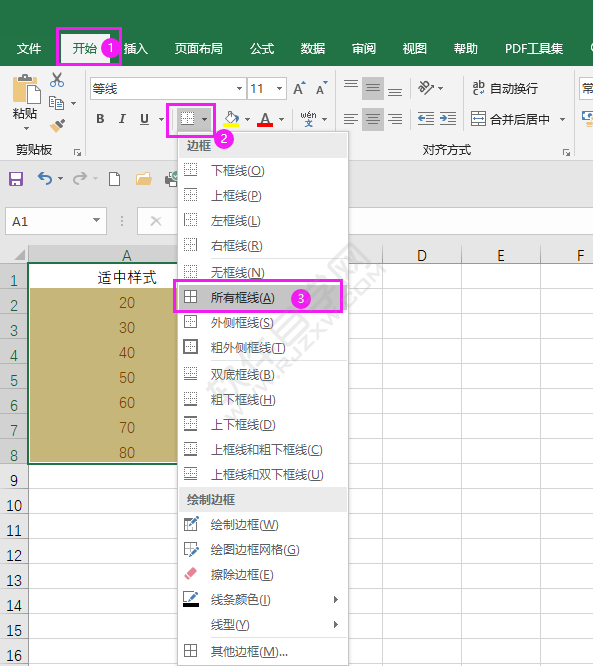This screenshot has width=593, height=666.
Task: Open the 文件 tab
Action: click(x=28, y=48)
